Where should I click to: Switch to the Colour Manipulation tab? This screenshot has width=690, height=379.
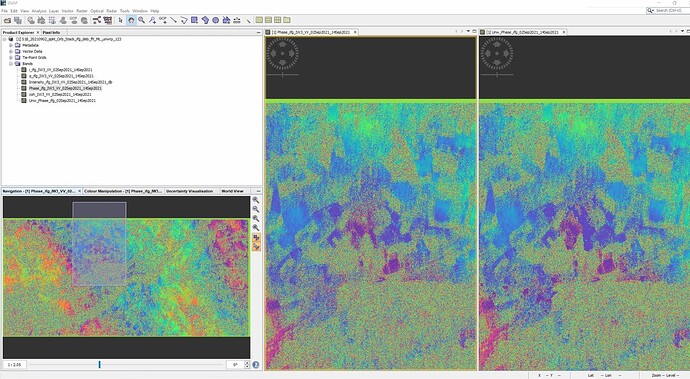tap(123, 191)
